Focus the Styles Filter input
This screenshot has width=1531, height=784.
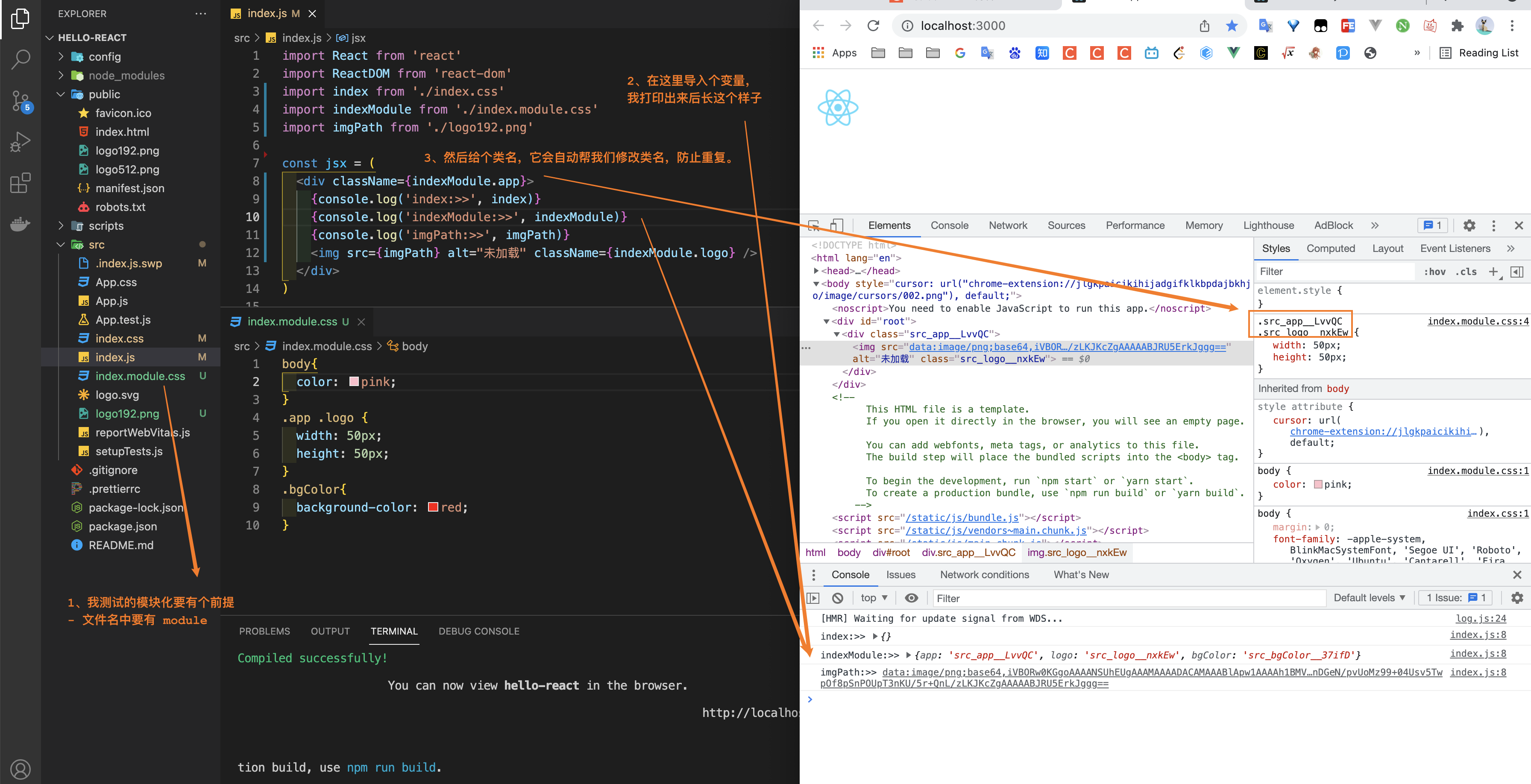pos(1335,272)
